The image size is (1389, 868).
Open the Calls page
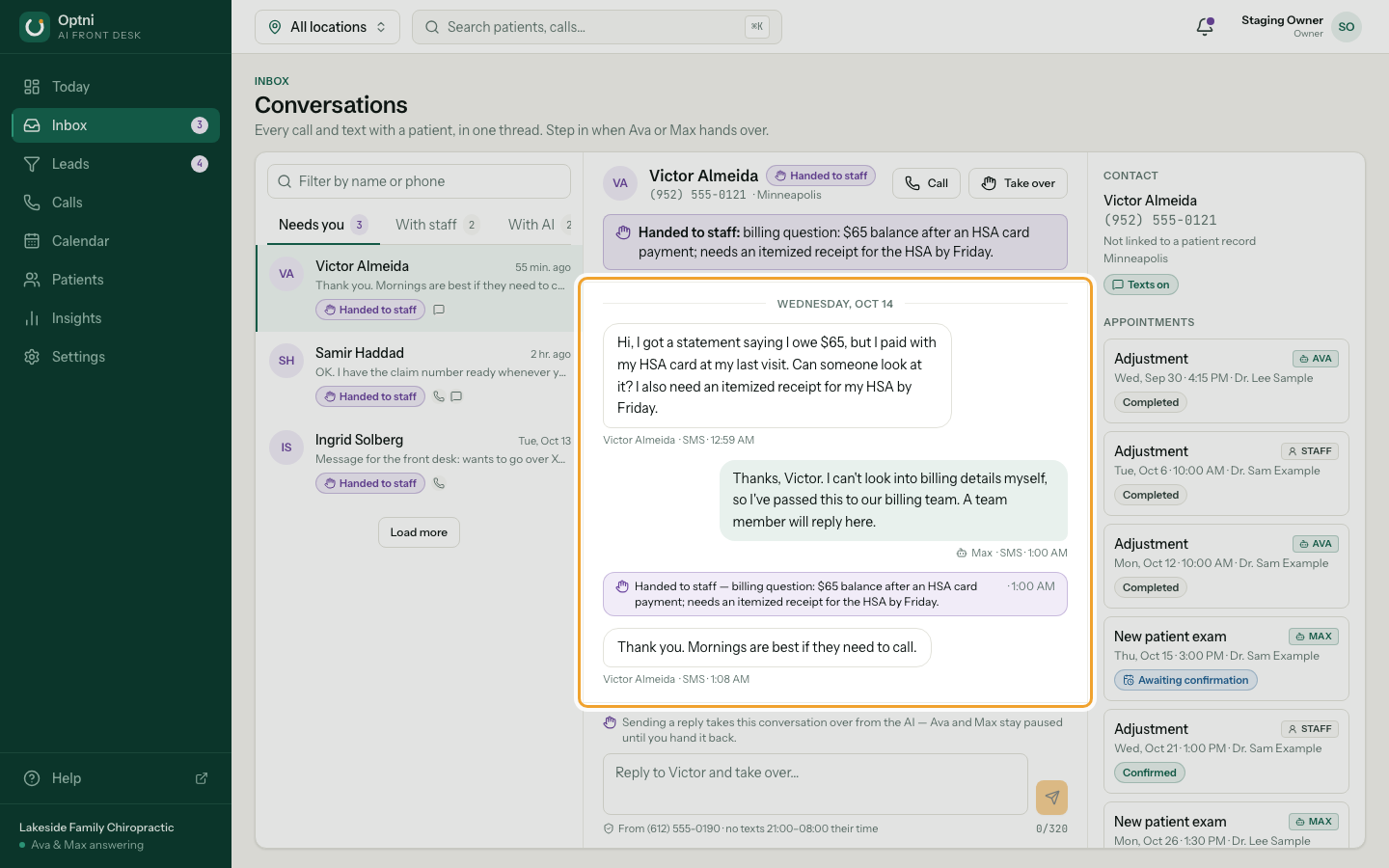tap(116, 203)
